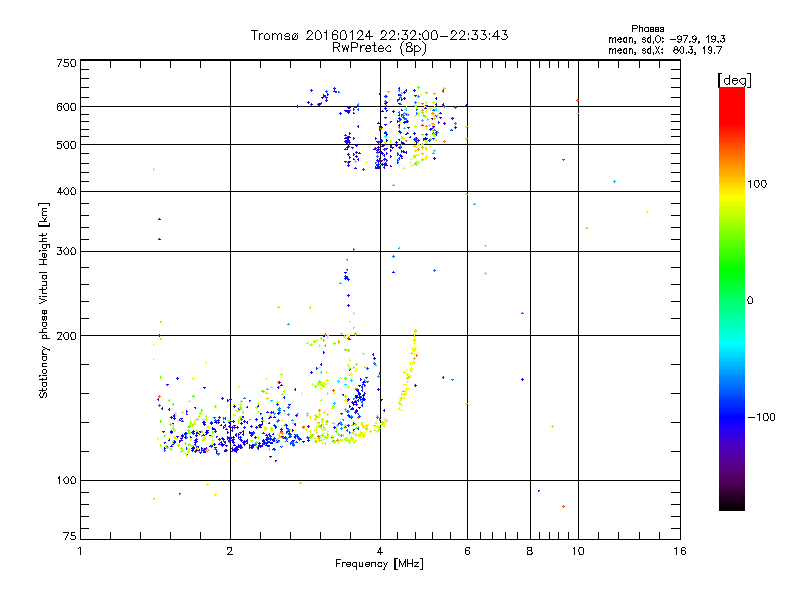This screenshot has width=800, height=600.
Task: Click the y-axis tick label '300'
Action: pyautogui.click(x=66, y=252)
